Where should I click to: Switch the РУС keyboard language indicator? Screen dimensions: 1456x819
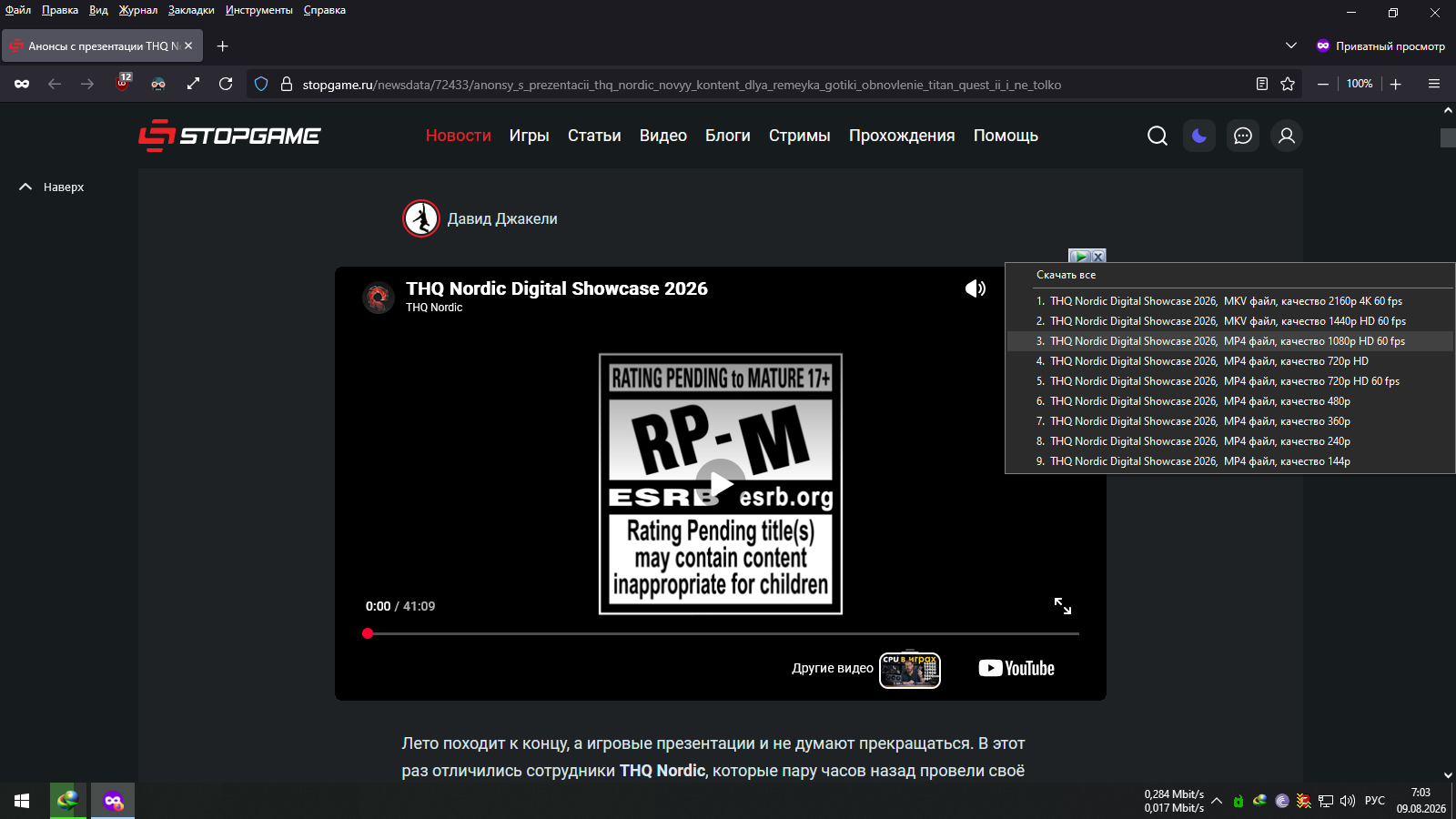pos(1375,801)
